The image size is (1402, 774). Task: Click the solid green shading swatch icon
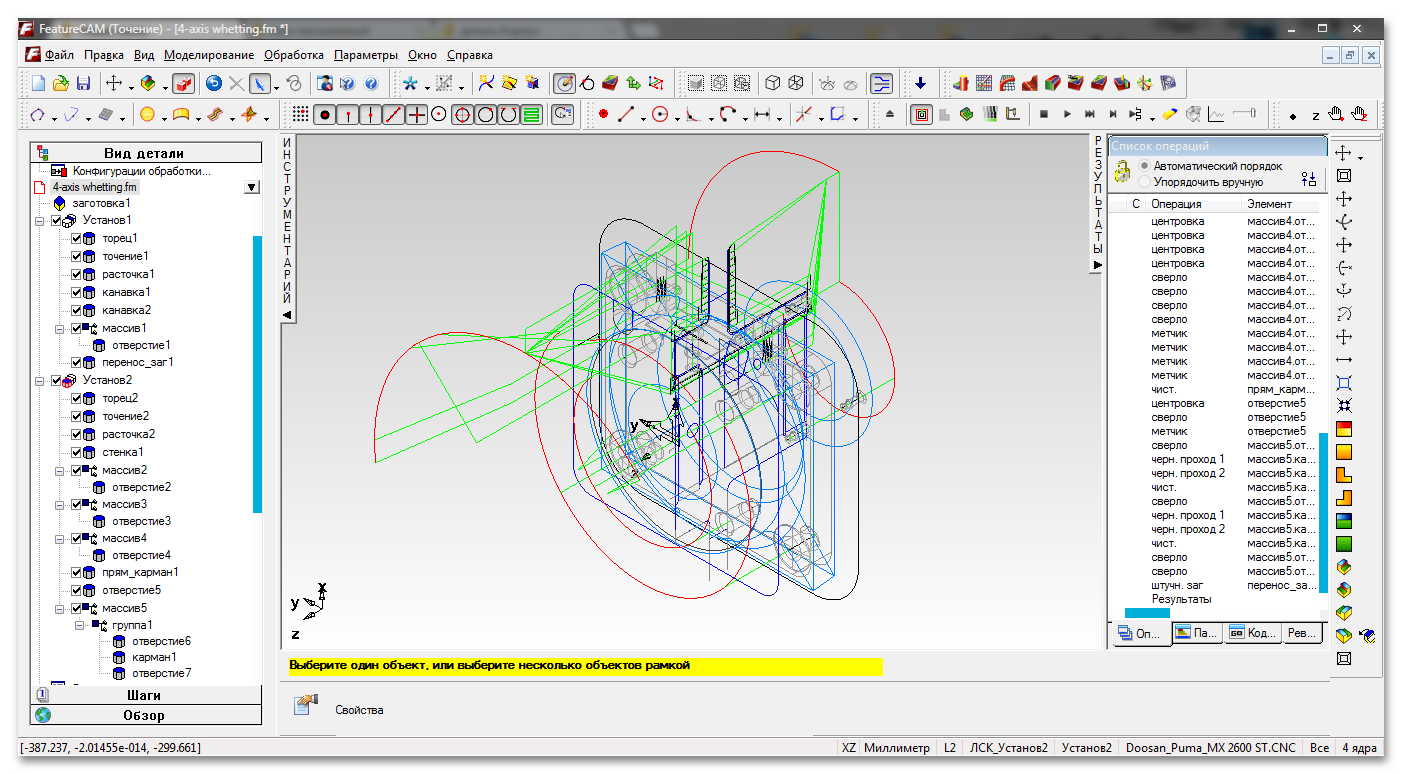[1344, 545]
